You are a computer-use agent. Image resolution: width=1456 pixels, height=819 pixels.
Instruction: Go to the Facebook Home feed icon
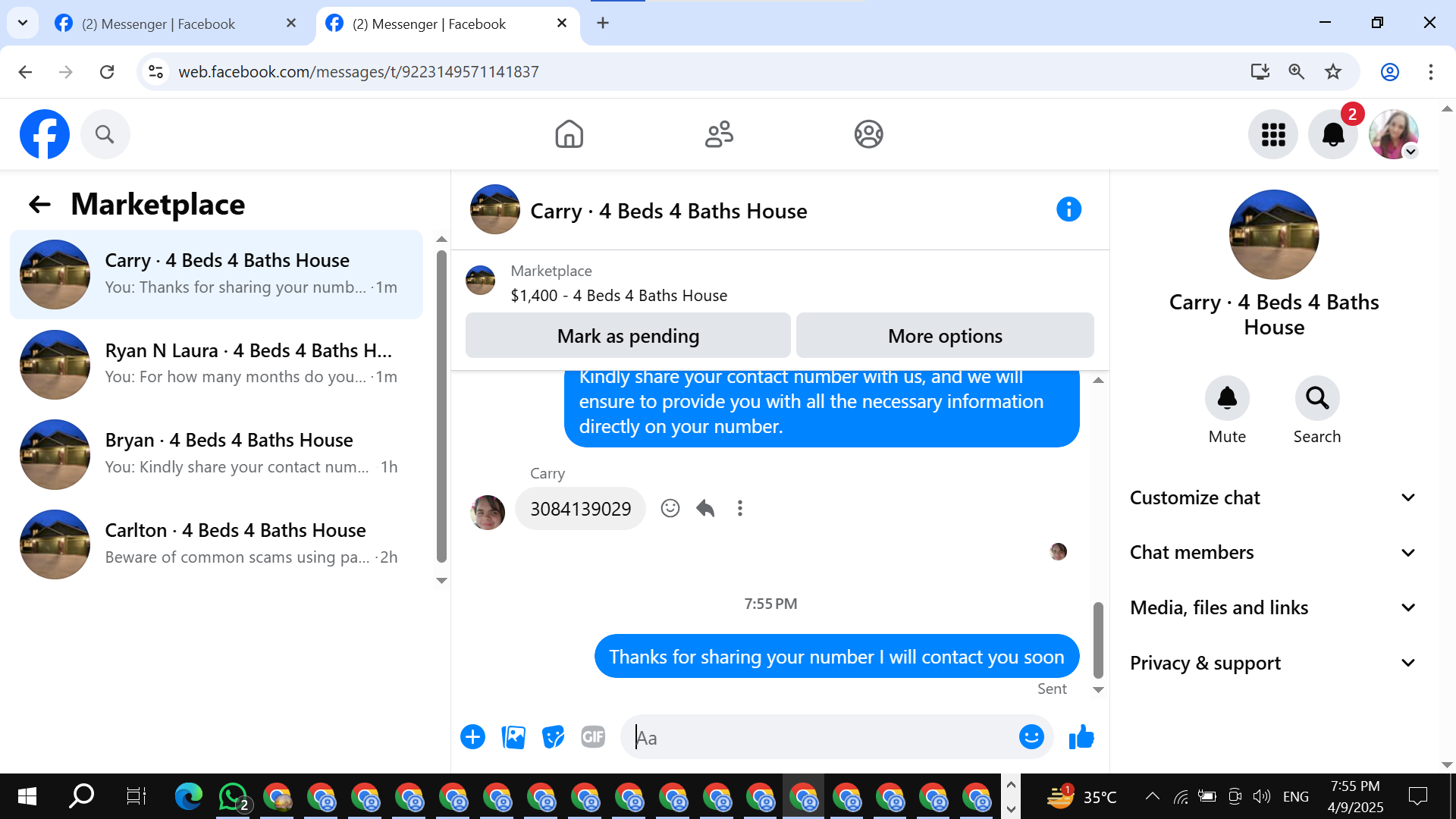click(569, 134)
